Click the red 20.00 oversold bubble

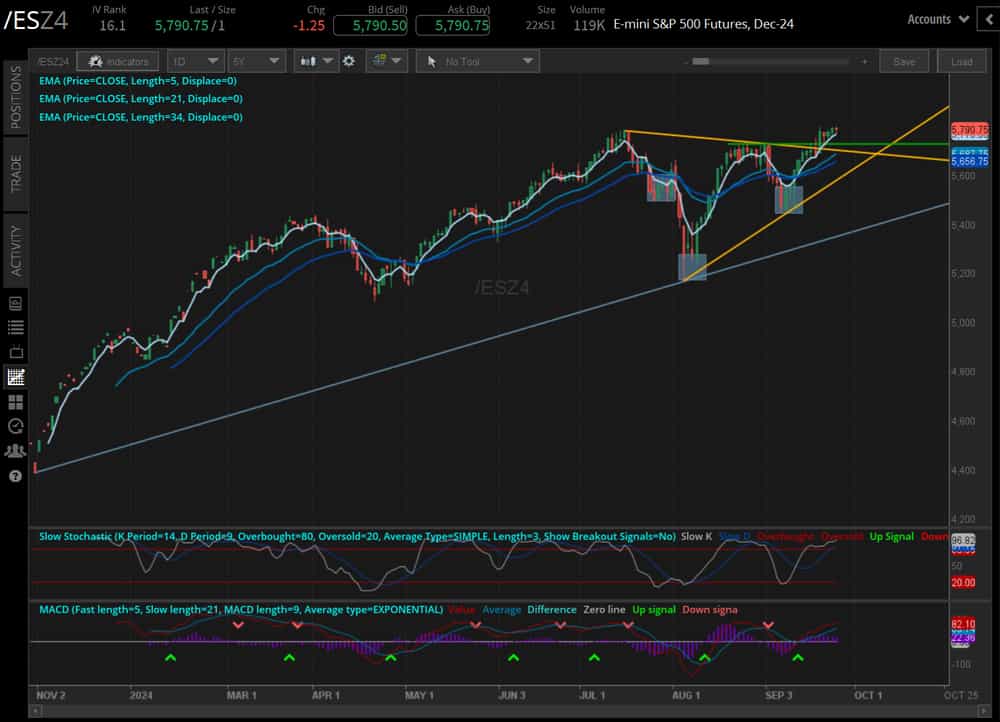(963, 582)
